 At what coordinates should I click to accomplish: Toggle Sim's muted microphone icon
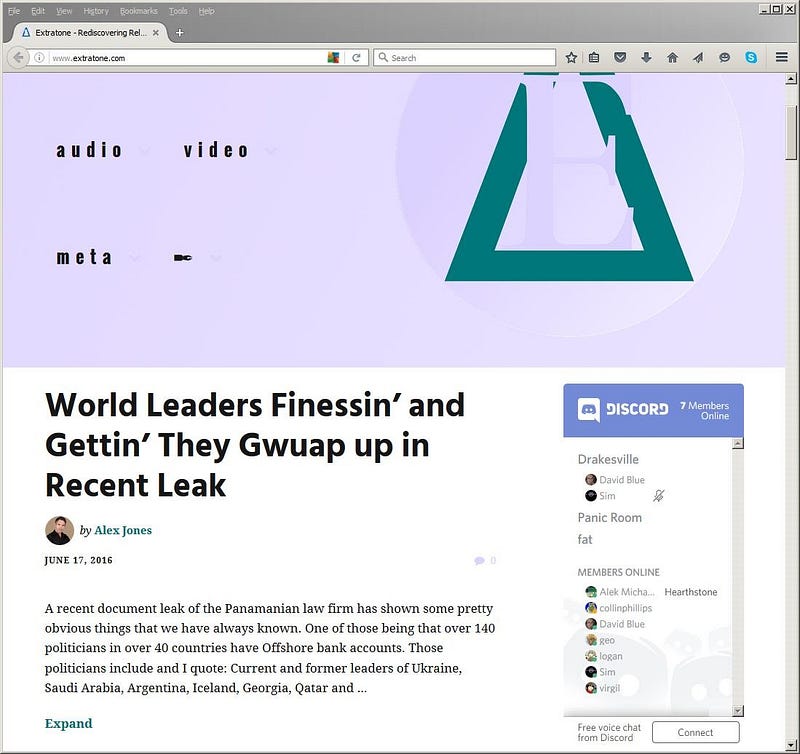[659, 495]
